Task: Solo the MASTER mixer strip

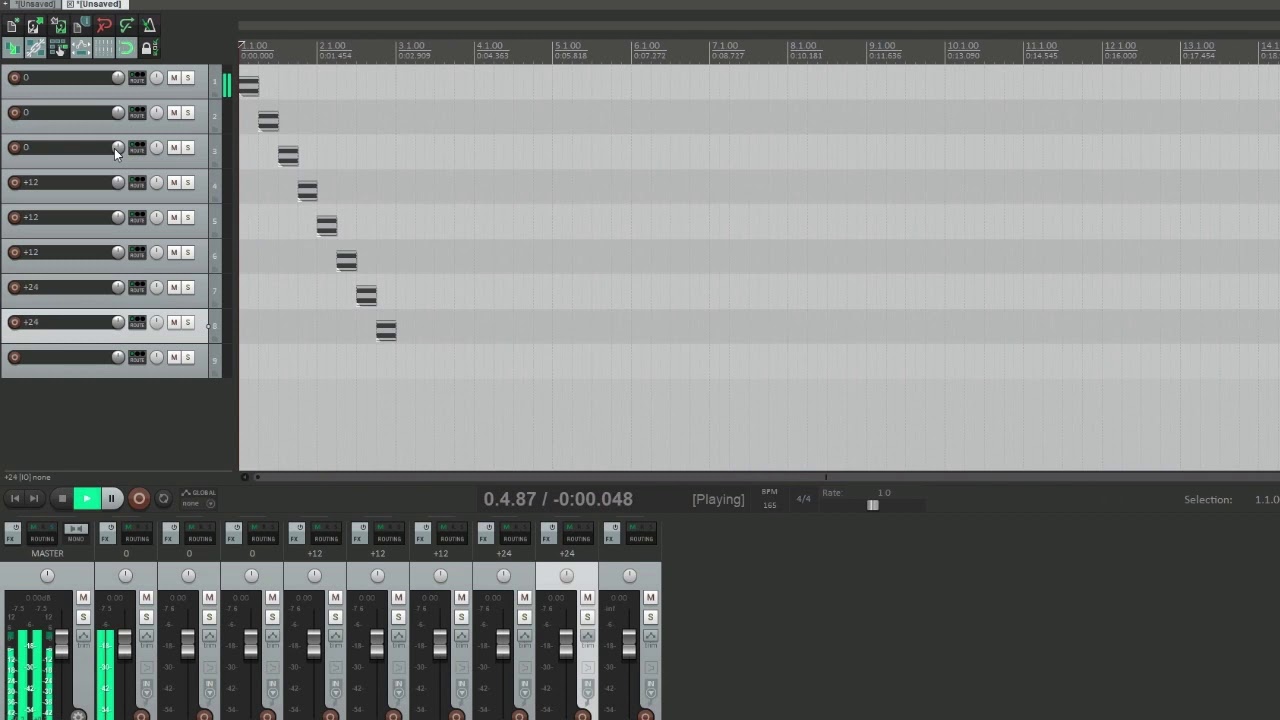Action: point(83,617)
